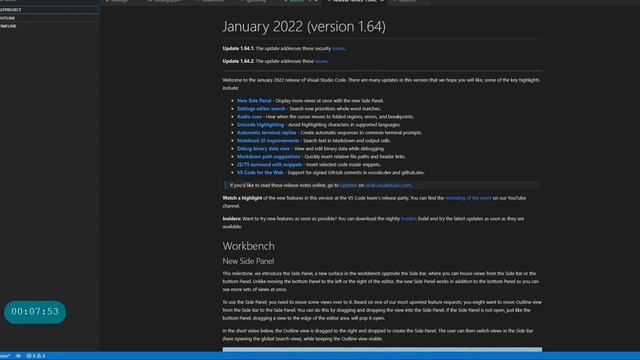Click the bold Update 1.64.1 label

[238, 49]
